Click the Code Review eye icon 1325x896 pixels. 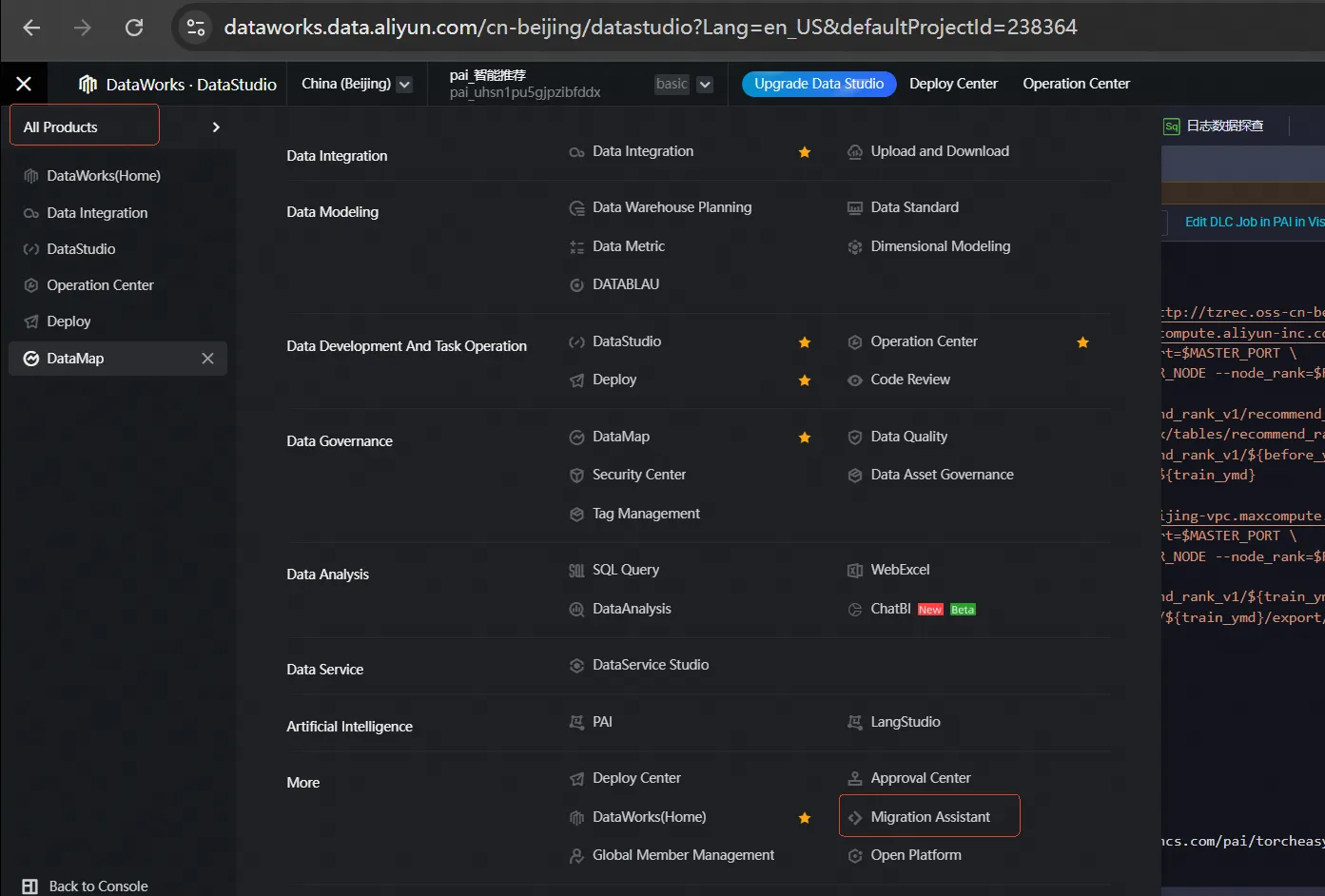855,380
